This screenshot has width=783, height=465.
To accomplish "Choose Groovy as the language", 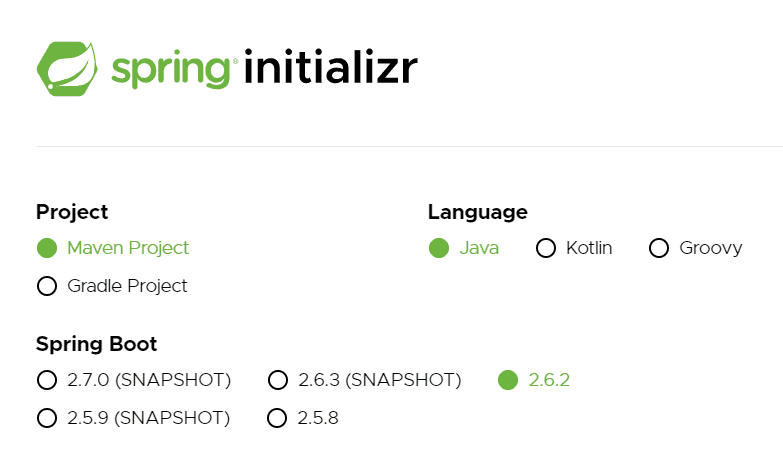I will coord(696,248).
